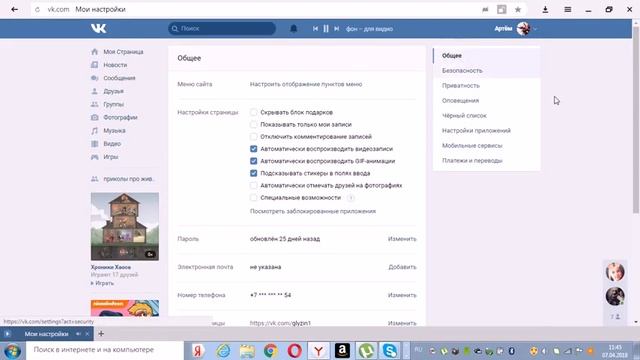Uncheck Подсказывать стикеры в полях ввода

click(253, 173)
